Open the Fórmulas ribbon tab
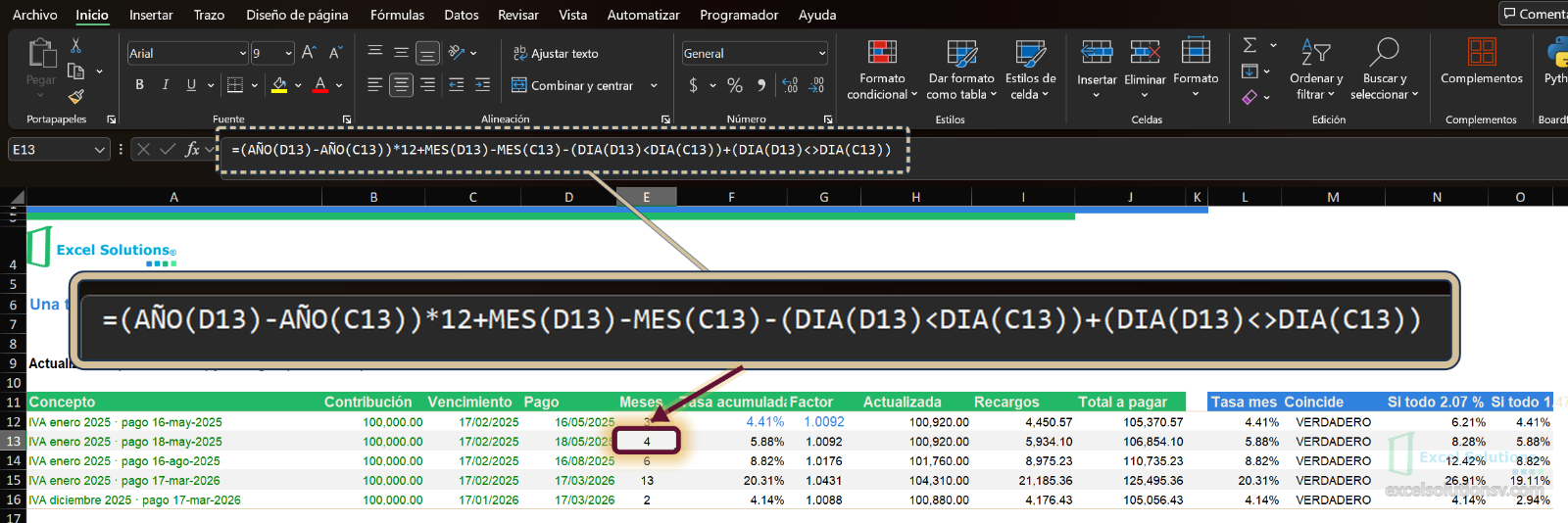Image resolution: width=1568 pixels, height=523 pixels. pos(397,15)
